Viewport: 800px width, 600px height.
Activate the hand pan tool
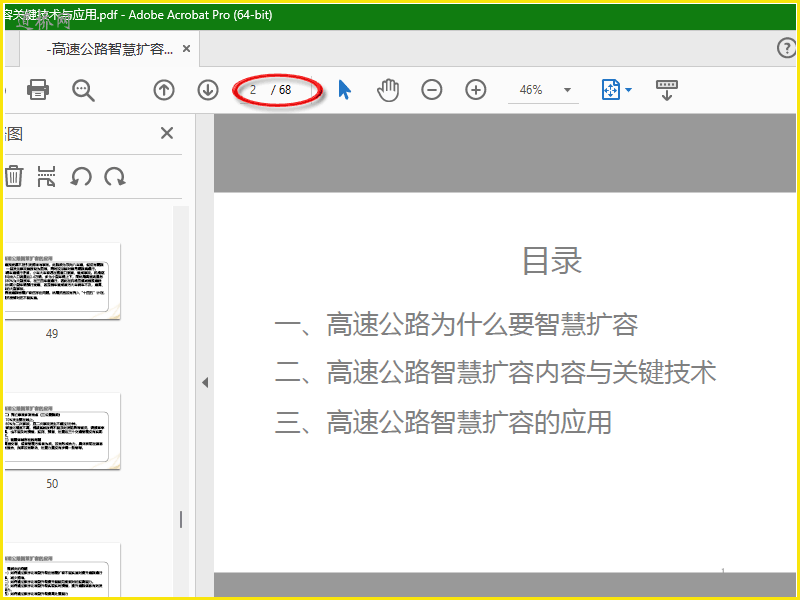tap(388, 90)
